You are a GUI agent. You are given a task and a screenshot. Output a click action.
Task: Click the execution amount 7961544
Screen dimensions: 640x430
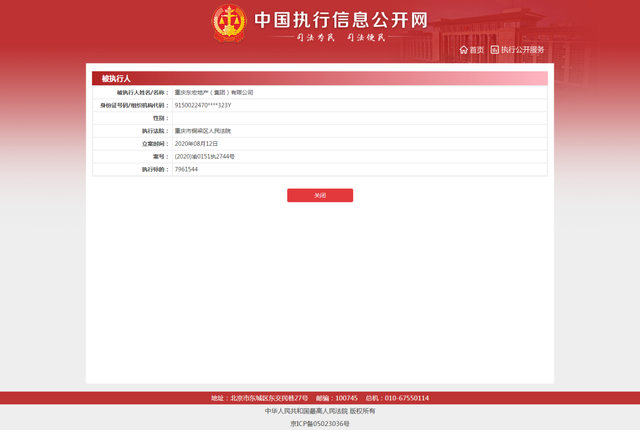pyautogui.click(x=186, y=170)
